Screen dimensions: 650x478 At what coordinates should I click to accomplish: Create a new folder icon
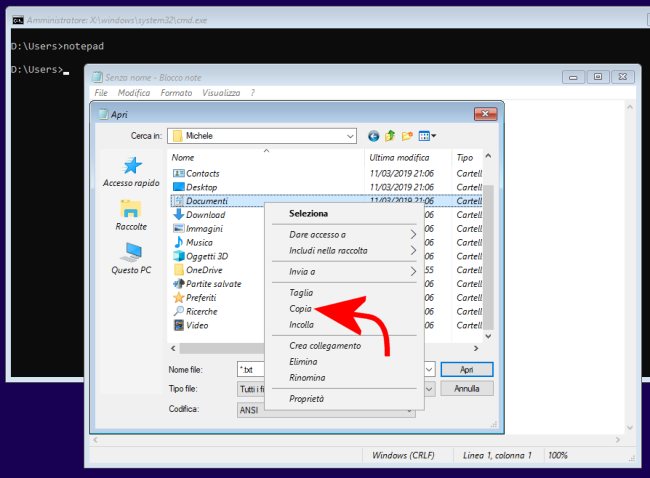tap(408, 136)
